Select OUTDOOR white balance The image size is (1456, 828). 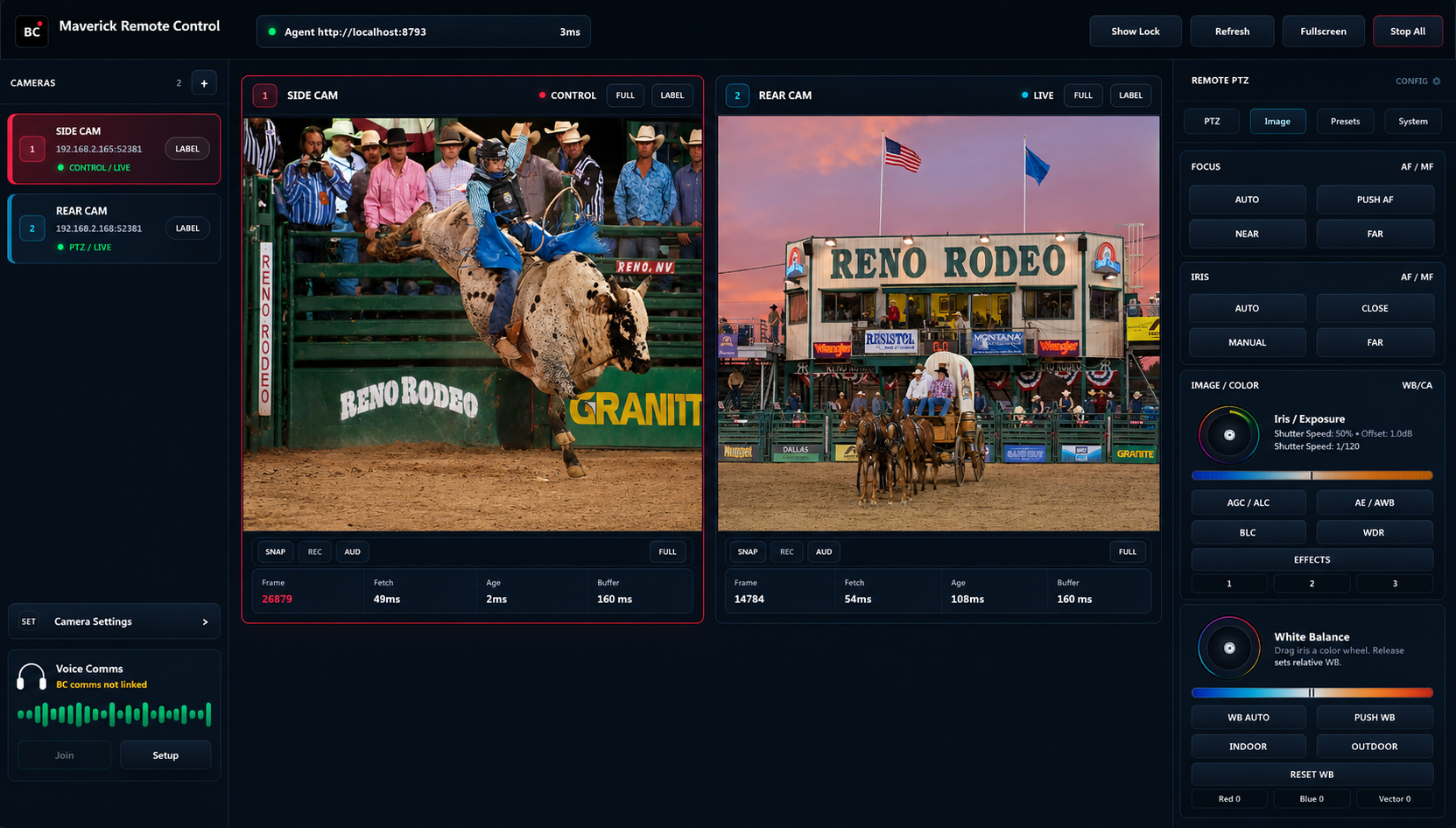point(1374,747)
